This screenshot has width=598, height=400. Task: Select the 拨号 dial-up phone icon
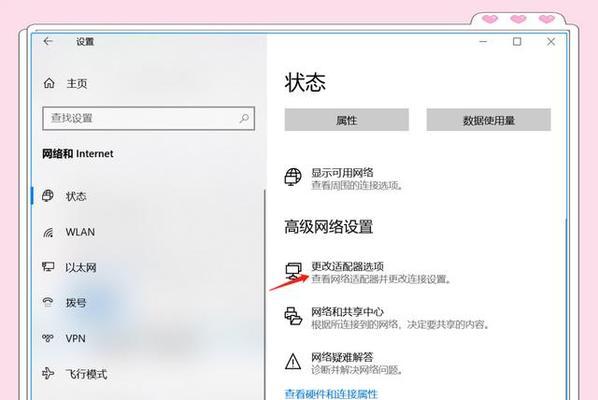[x=48, y=302]
